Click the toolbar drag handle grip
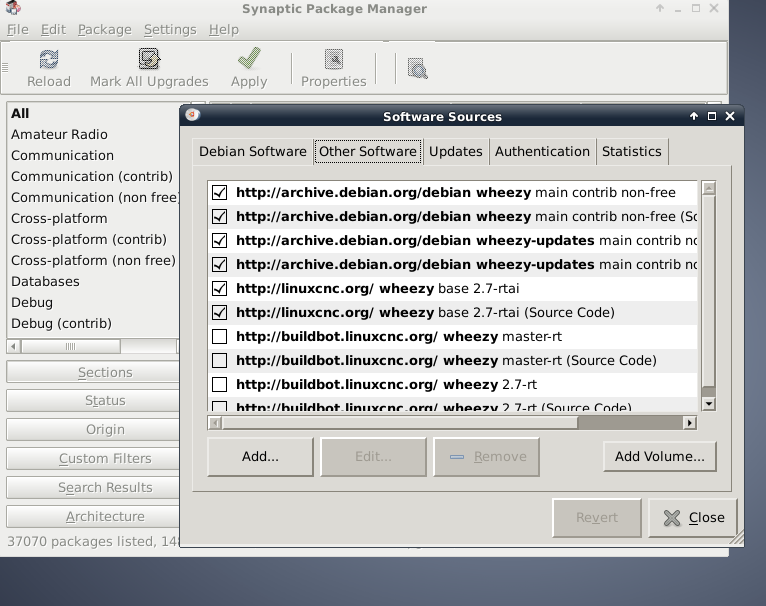Screen dimensions: 766x606 point(5,68)
